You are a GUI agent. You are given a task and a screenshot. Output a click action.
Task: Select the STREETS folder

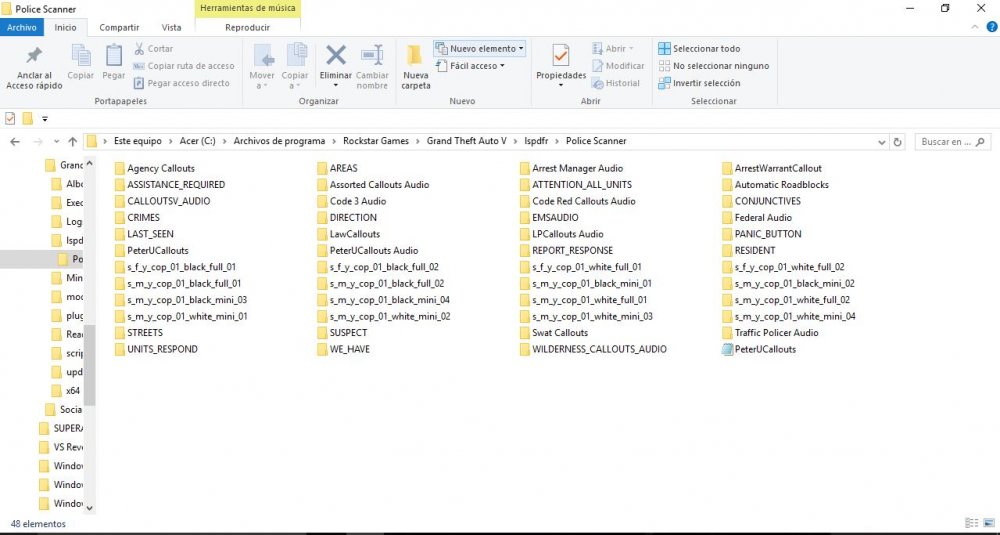tap(138, 333)
